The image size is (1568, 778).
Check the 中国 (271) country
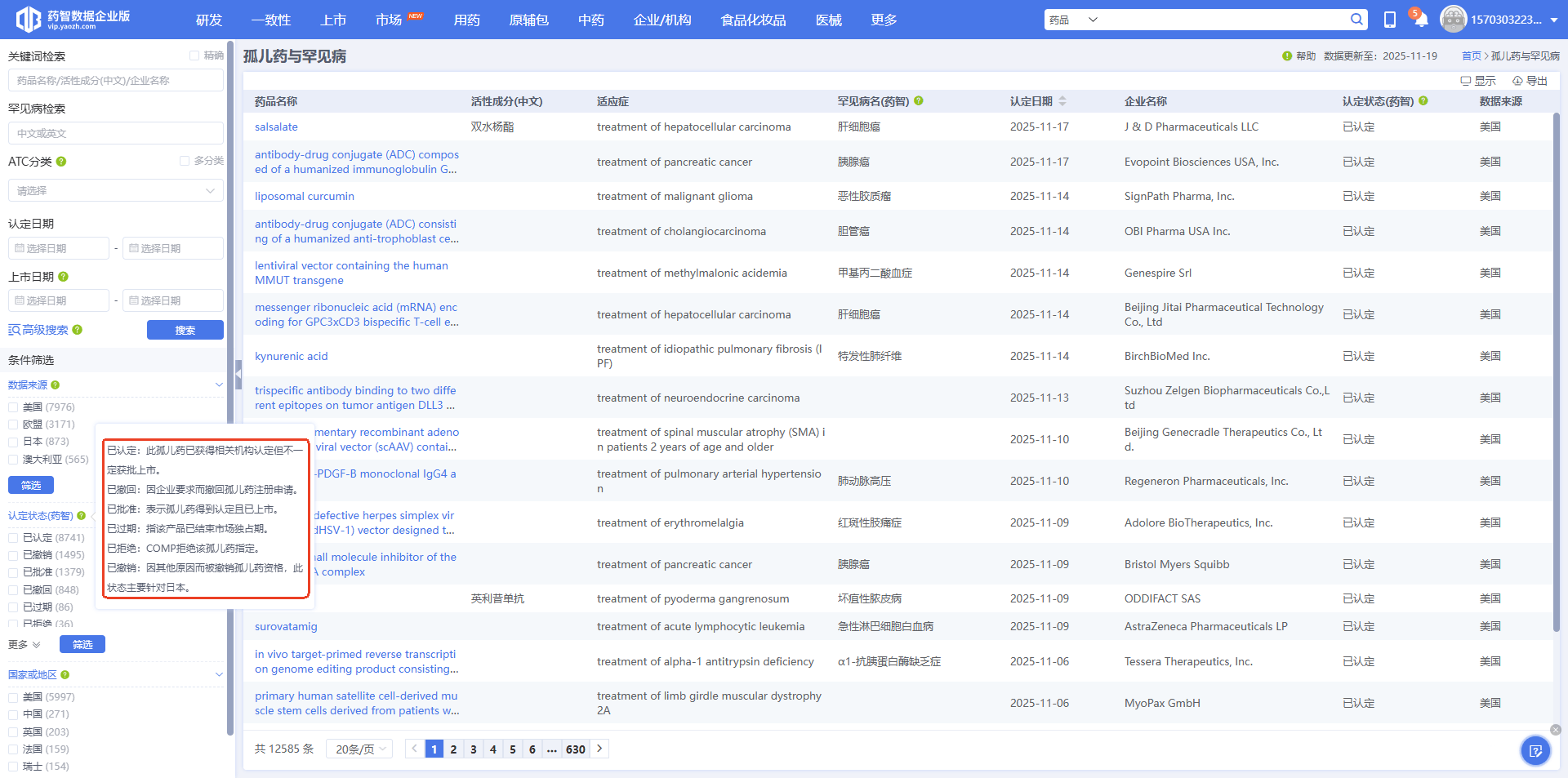(13, 714)
